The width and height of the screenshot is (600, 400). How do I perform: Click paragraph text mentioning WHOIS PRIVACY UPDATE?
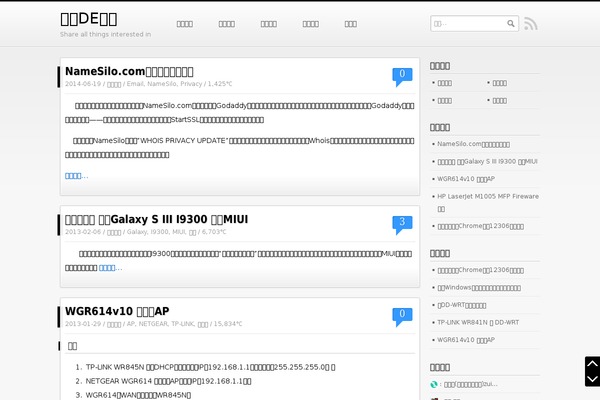240,148
